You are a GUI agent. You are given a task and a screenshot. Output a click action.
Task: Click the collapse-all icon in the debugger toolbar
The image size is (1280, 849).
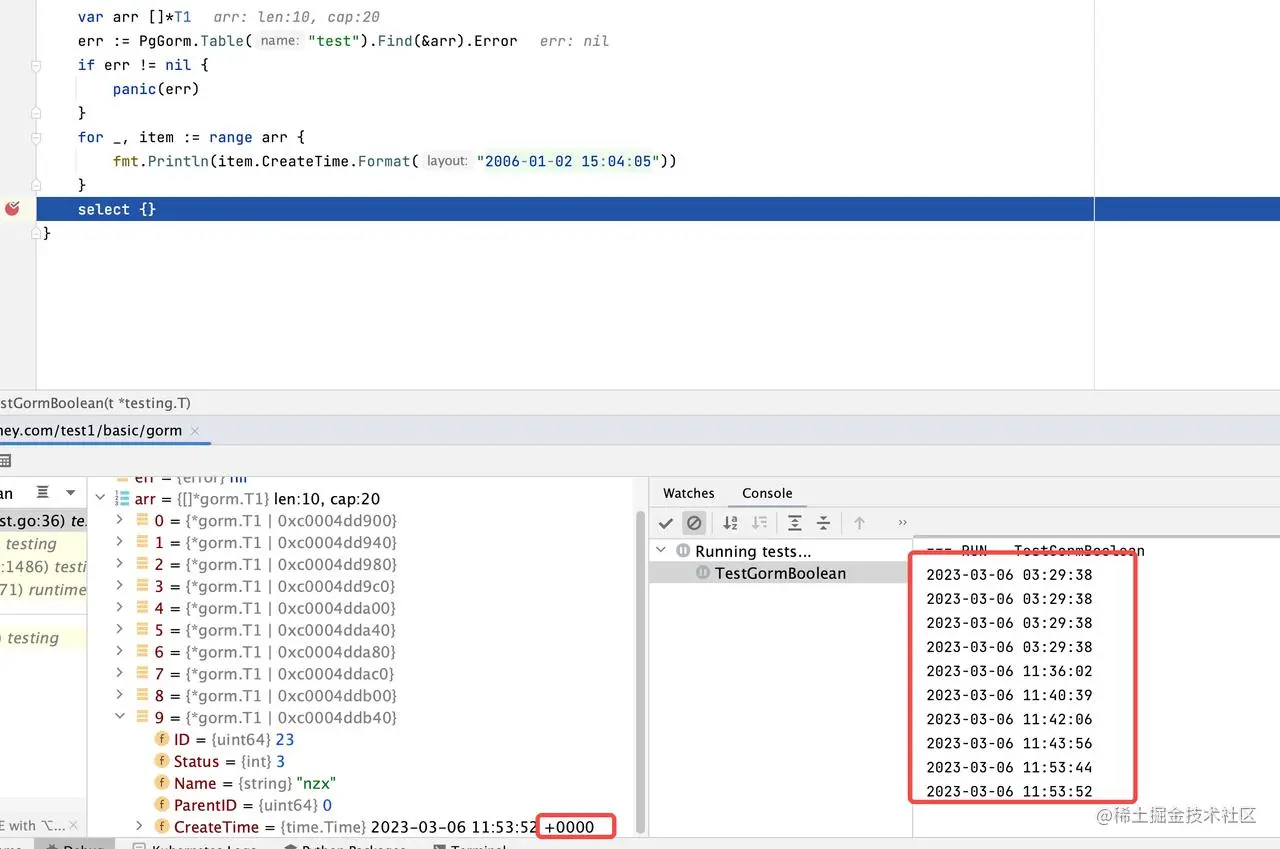823,523
